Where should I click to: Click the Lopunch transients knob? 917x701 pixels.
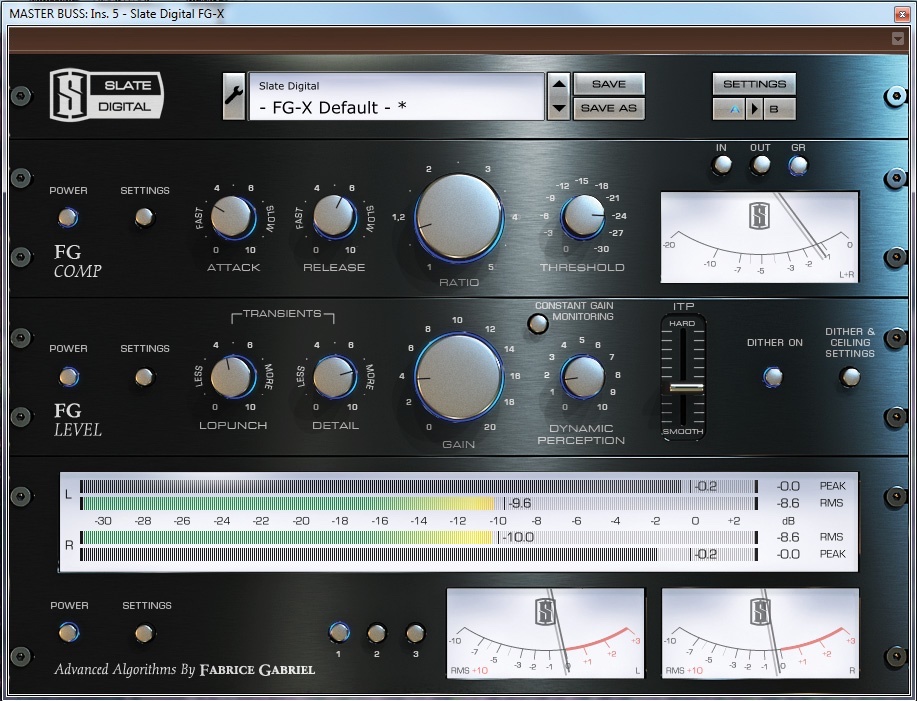pos(233,377)
